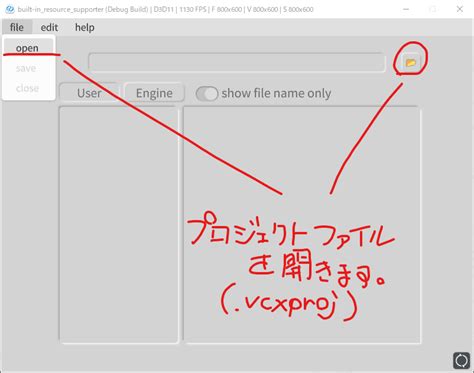
Task: Choose save from the file menu
Action: point(28,68)
